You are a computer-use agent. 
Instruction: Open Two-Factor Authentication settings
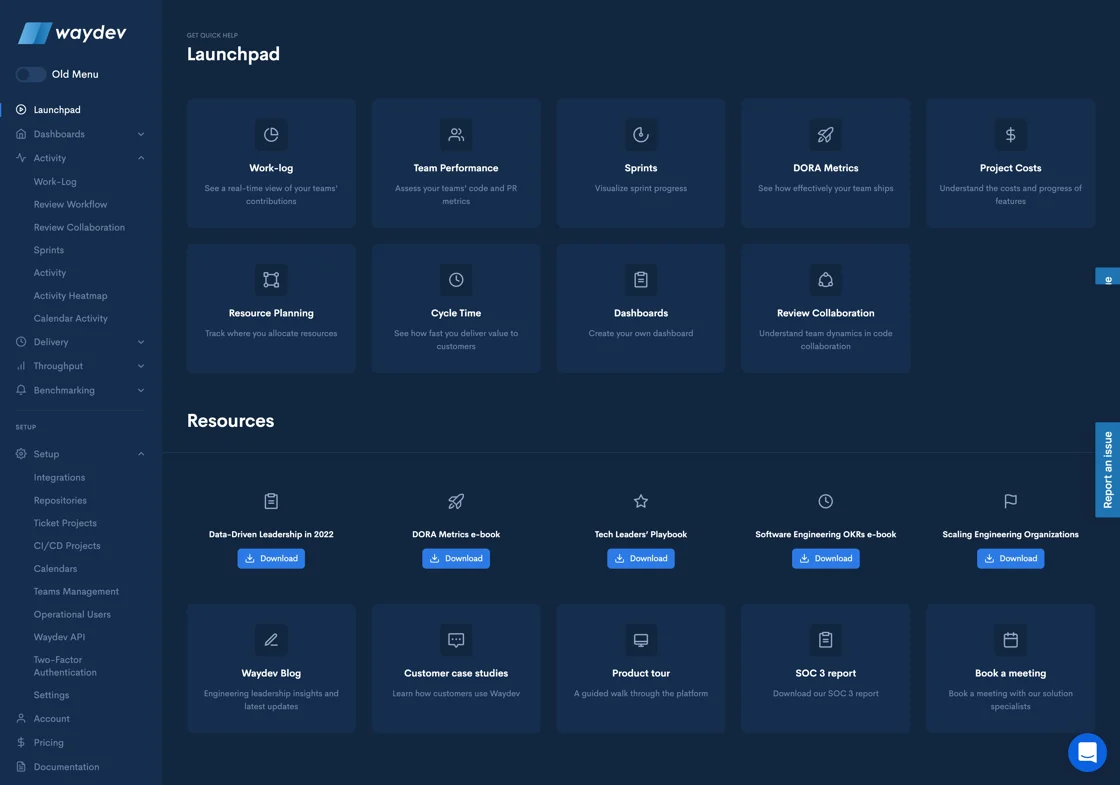click(x=65, y=666)
